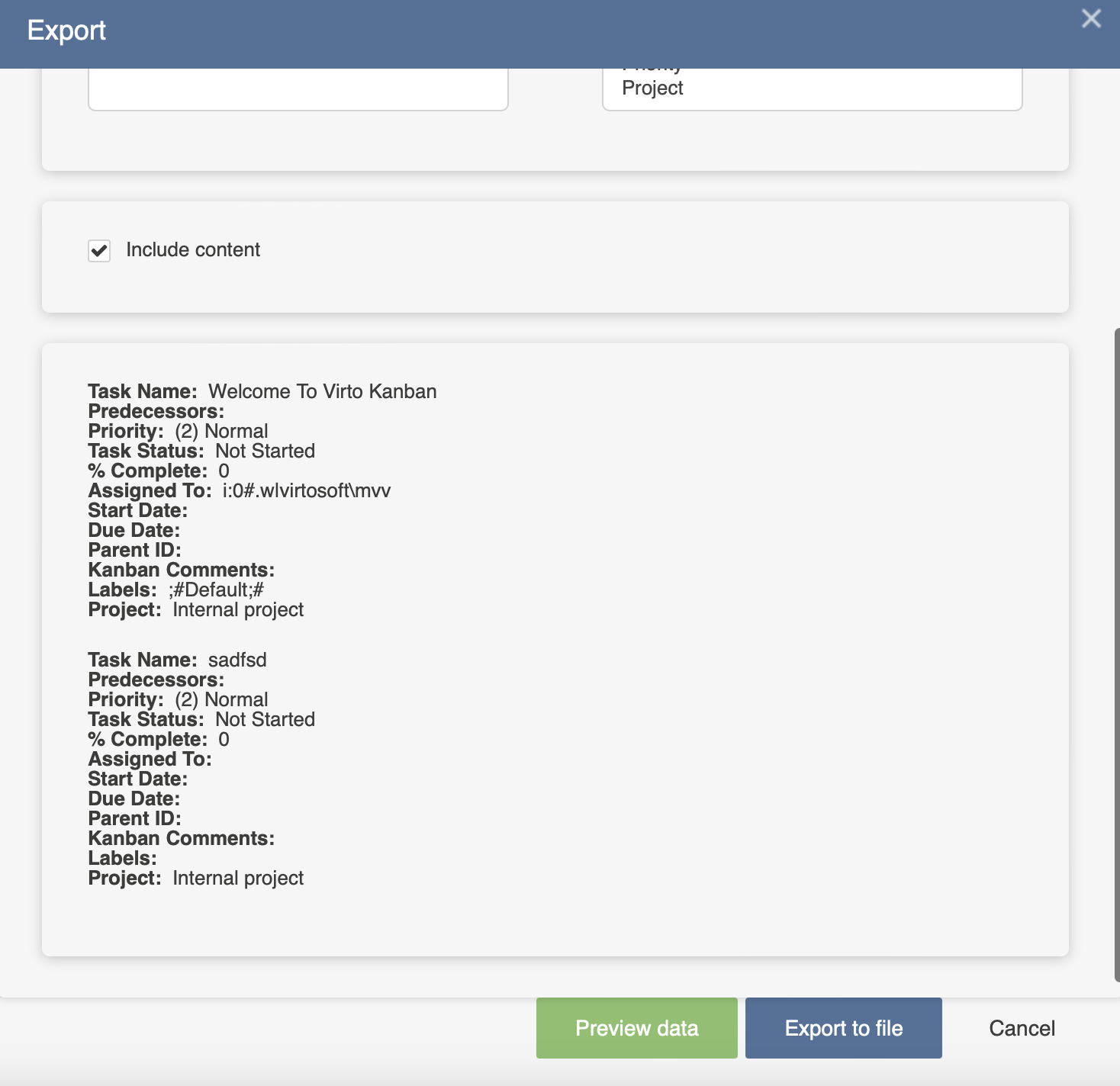Click Export to file

[x=843, y=1027]
